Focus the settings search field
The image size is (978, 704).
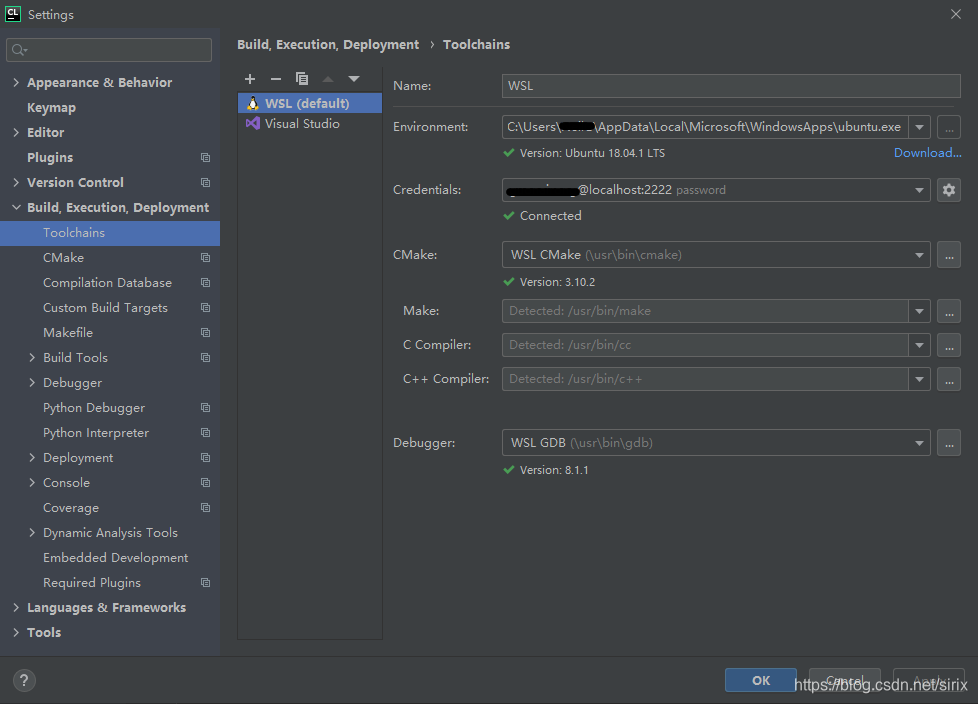point(109,50)
